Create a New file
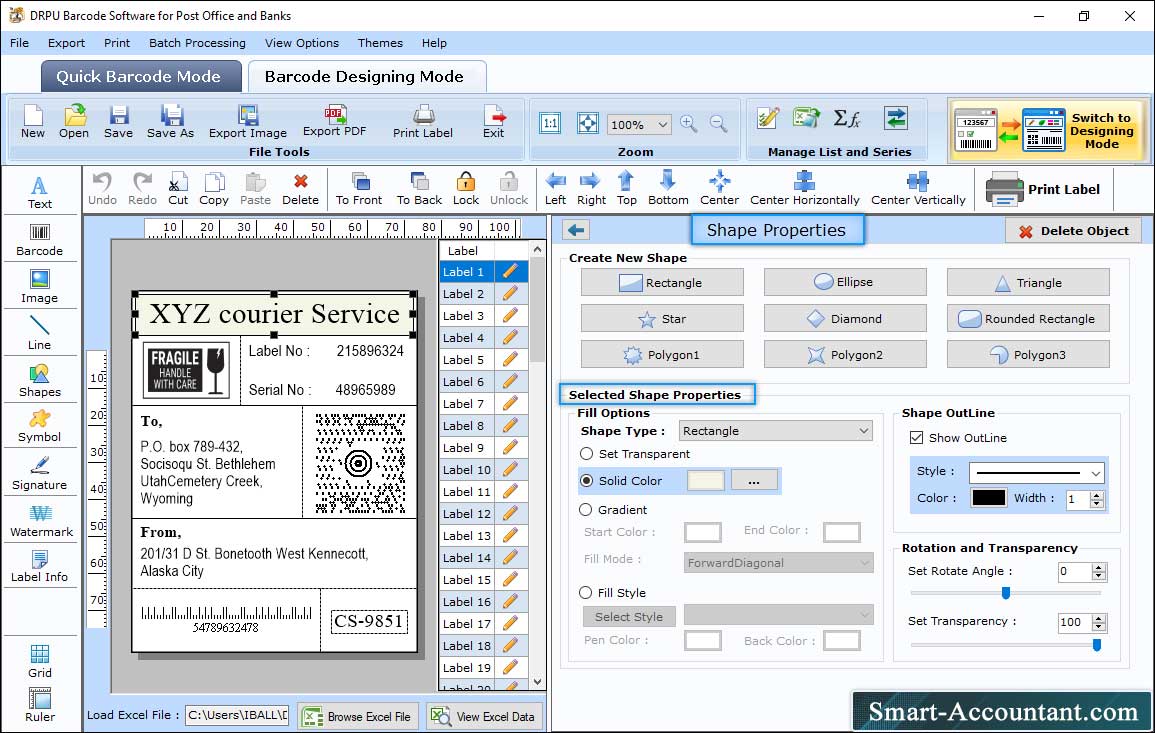1155x733 pixels. (x=32, y=122)
